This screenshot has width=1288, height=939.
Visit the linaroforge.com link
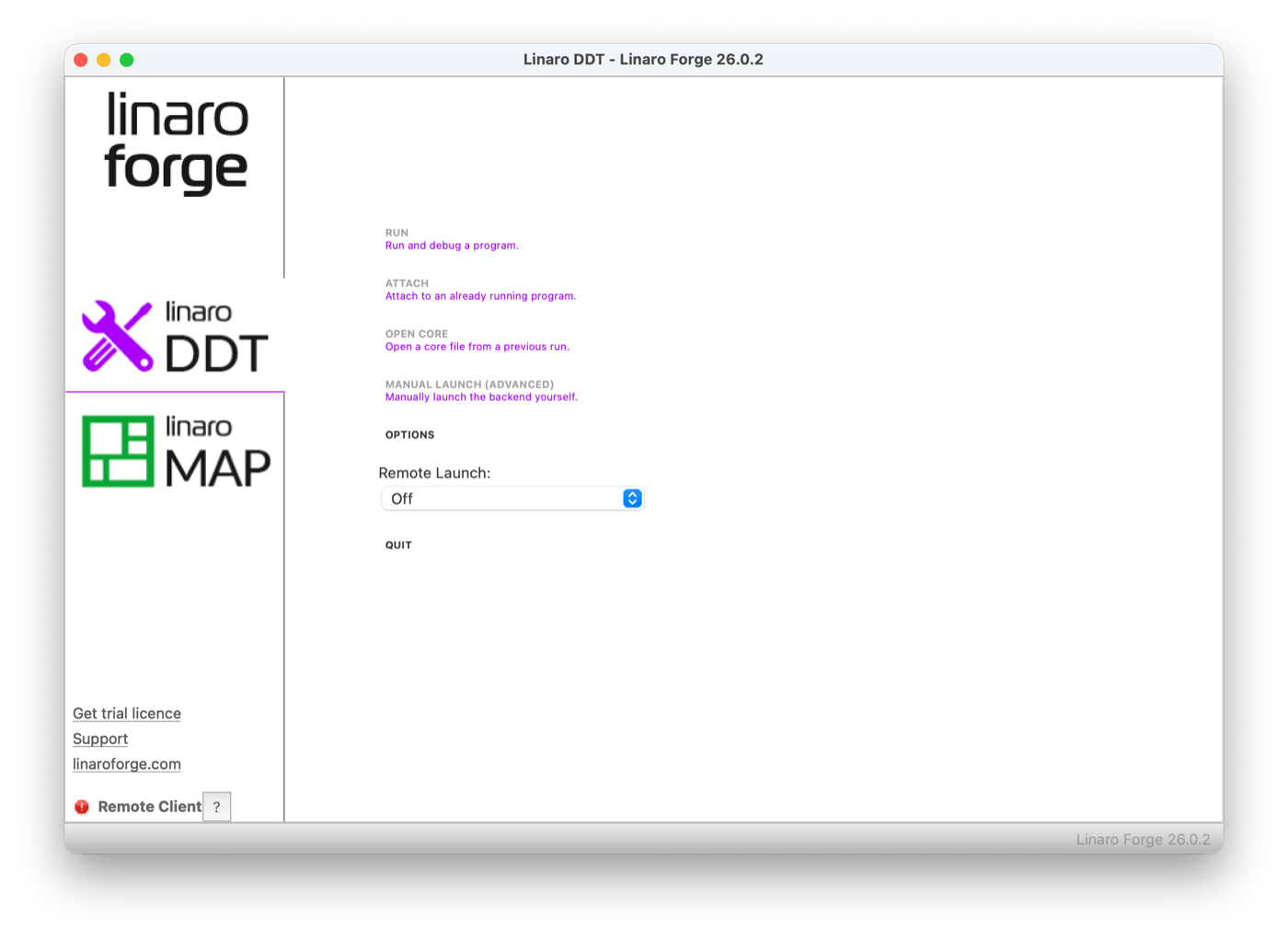[x=127, y=764]
